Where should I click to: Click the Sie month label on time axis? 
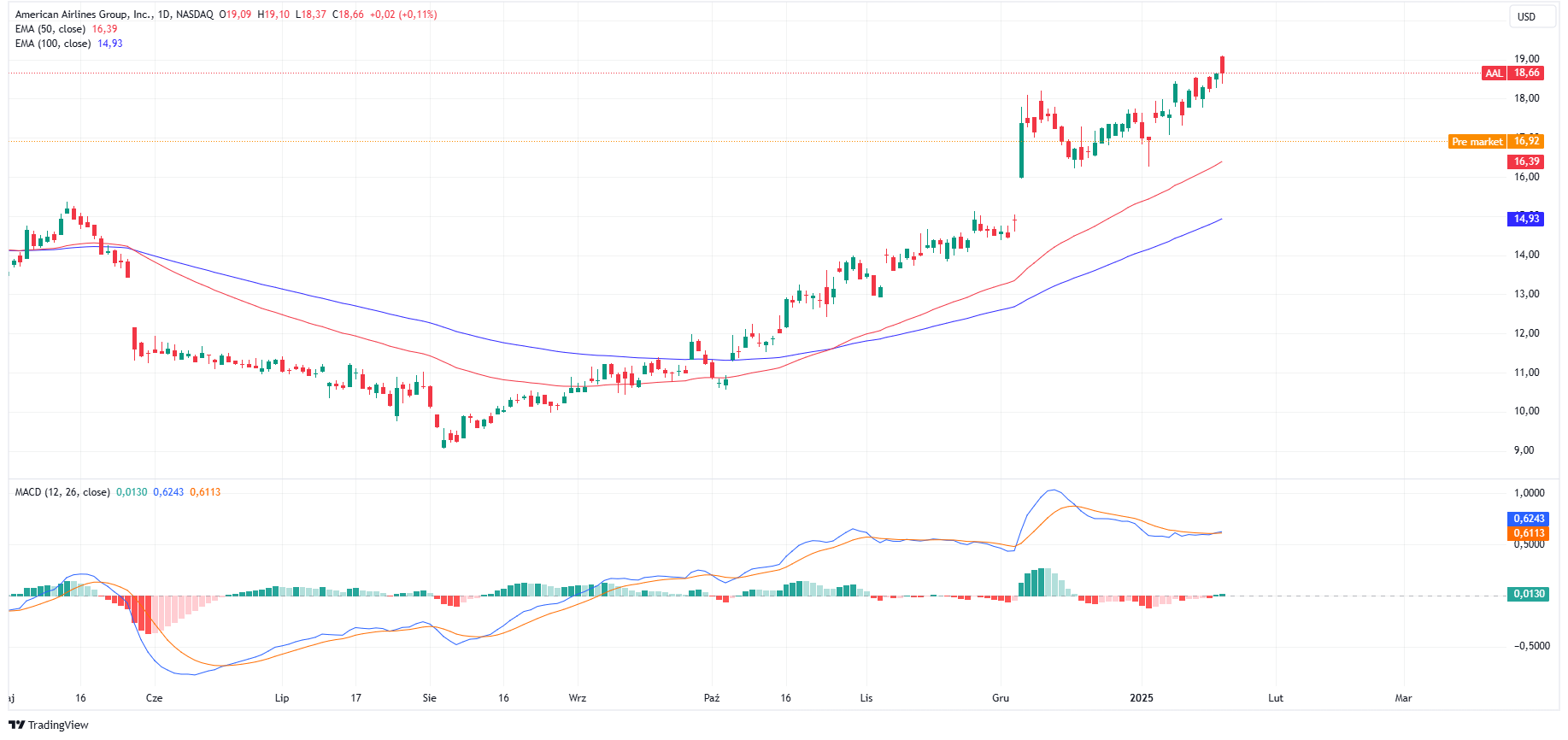point(430,698)
